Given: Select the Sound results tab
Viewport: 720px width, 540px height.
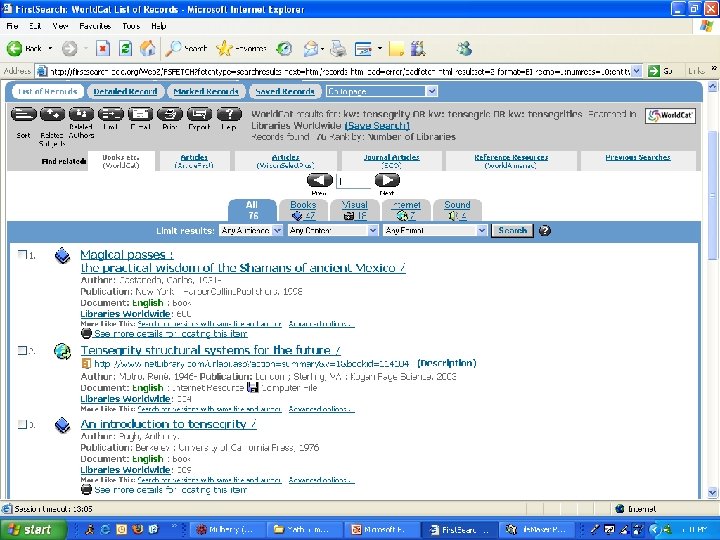Looking at the screenshot, I should 457,210.
